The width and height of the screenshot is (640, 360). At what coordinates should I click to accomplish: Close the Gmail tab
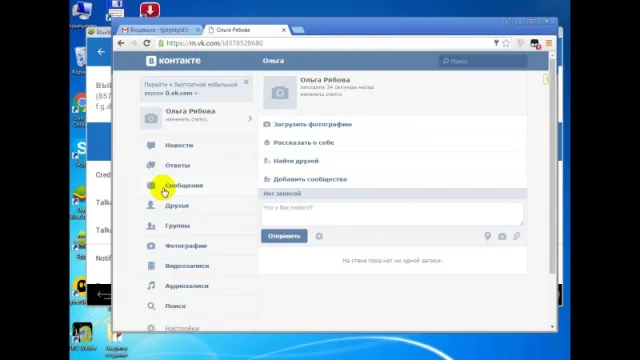coord(198,30)
